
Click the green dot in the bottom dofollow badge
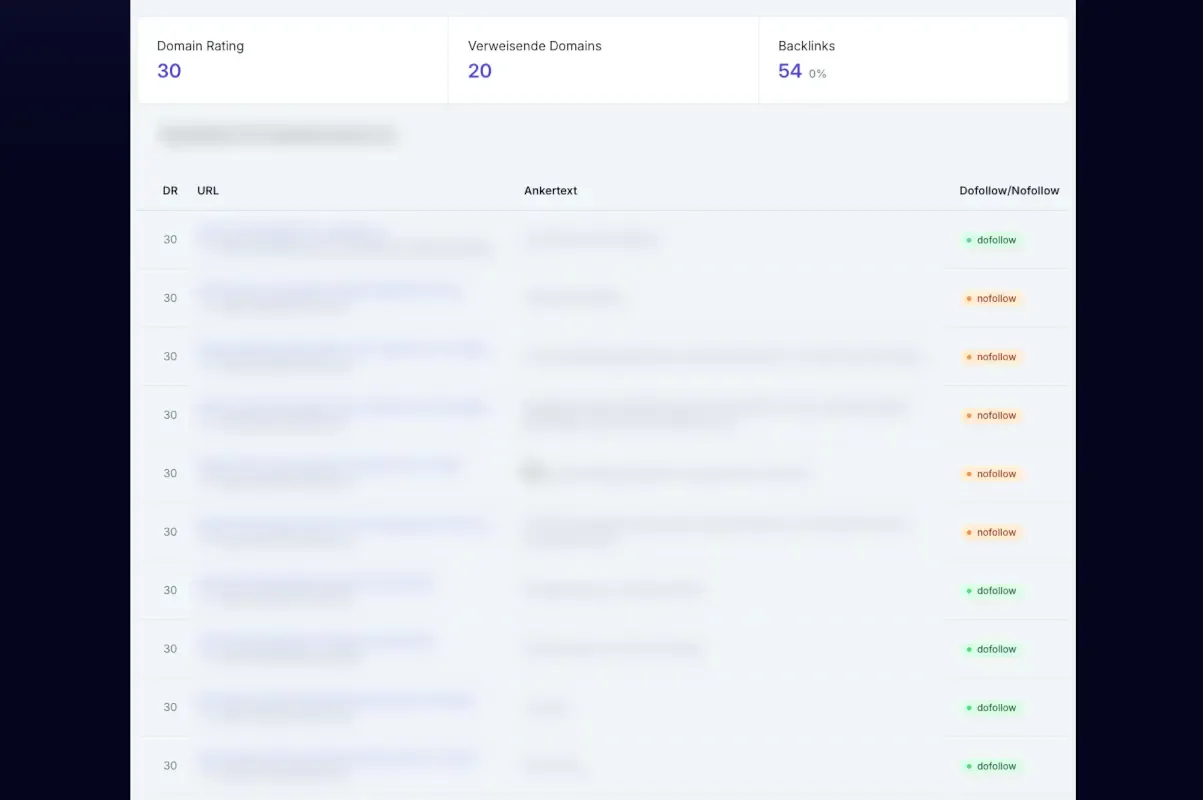point(970,766)
